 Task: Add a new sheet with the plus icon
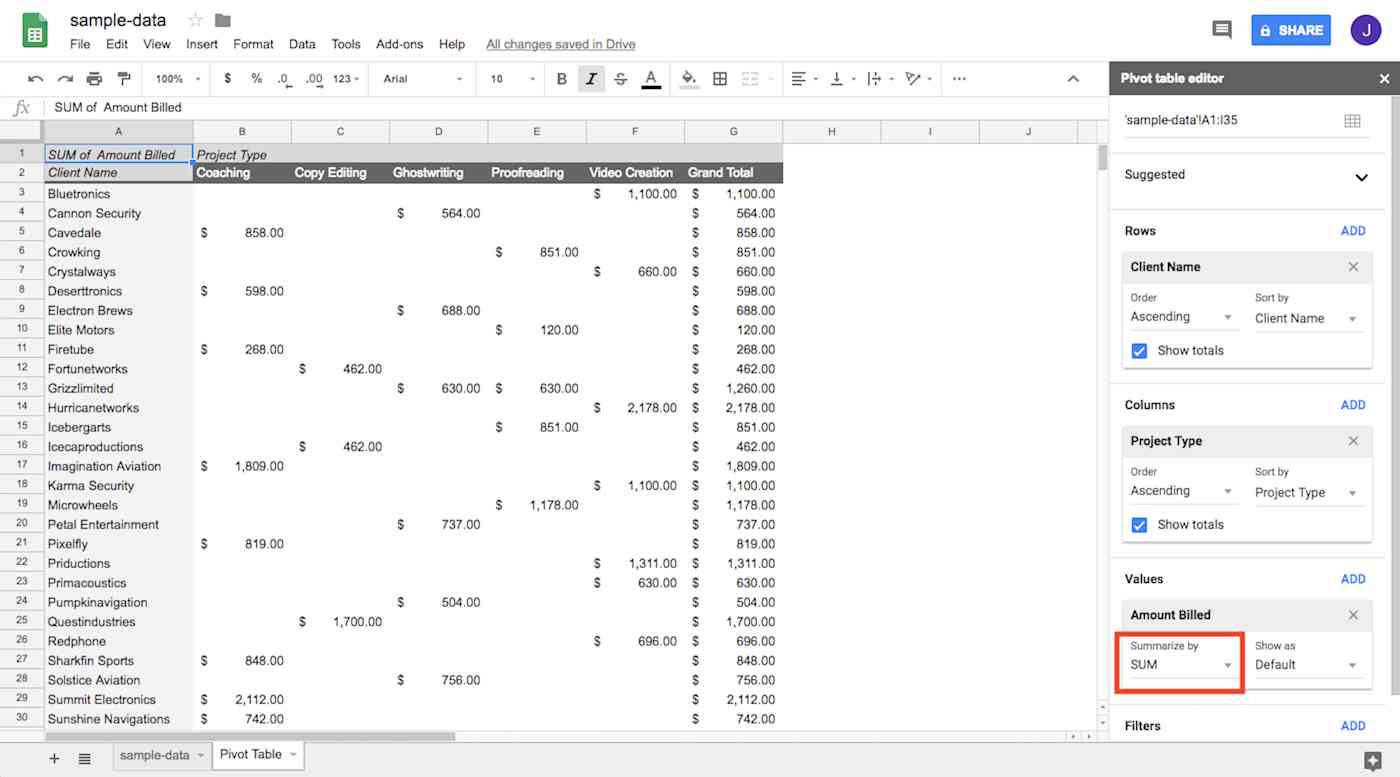pyautogui.click(x=53, y=758)
